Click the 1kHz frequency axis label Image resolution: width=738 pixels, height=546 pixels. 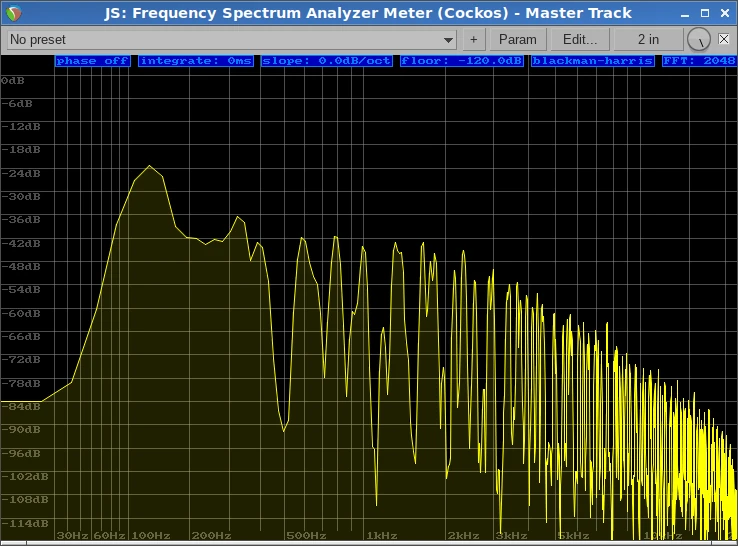click(x=381, y=536)
